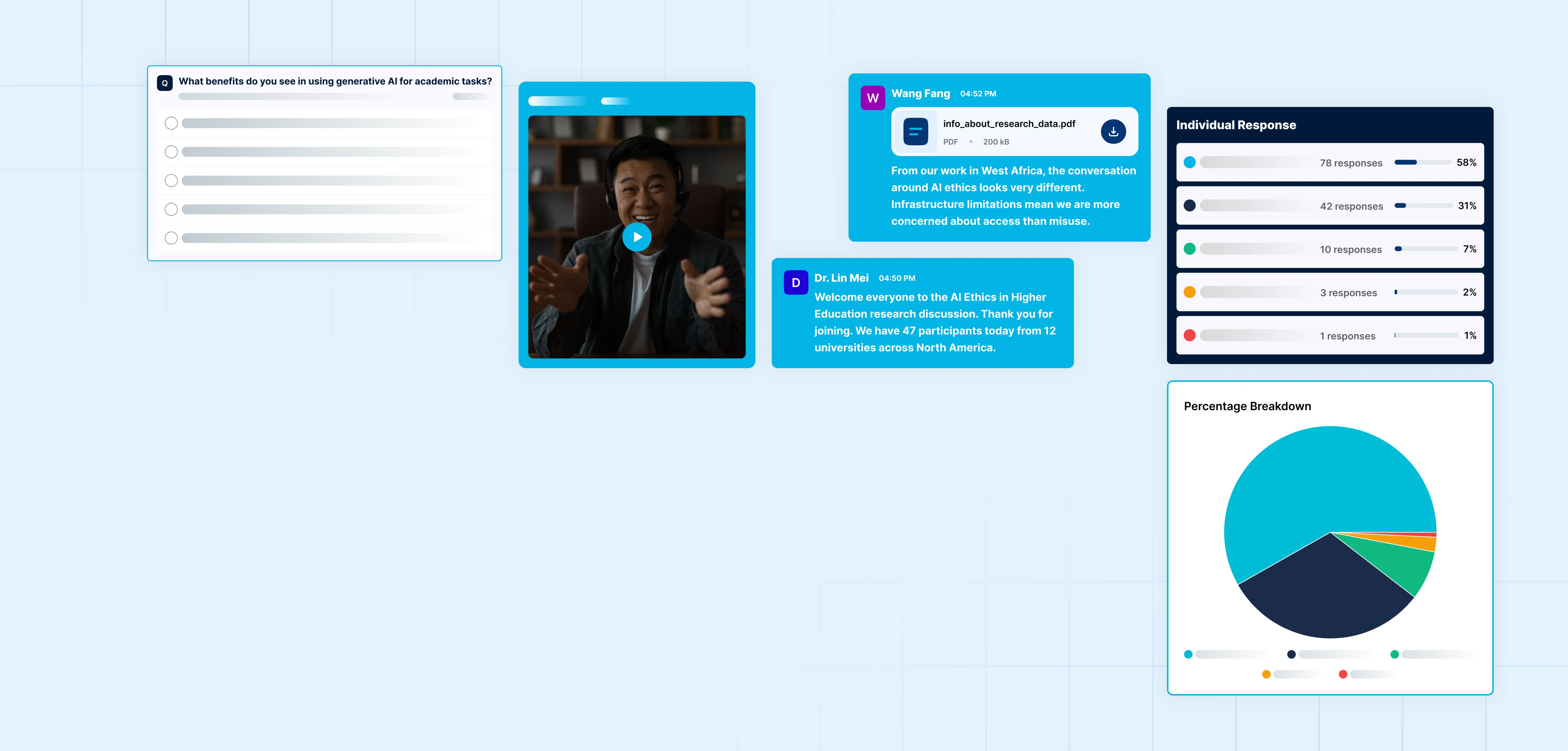1568x751 pixels.
Task: Click the "58%" value
Action: point(1466,162)
